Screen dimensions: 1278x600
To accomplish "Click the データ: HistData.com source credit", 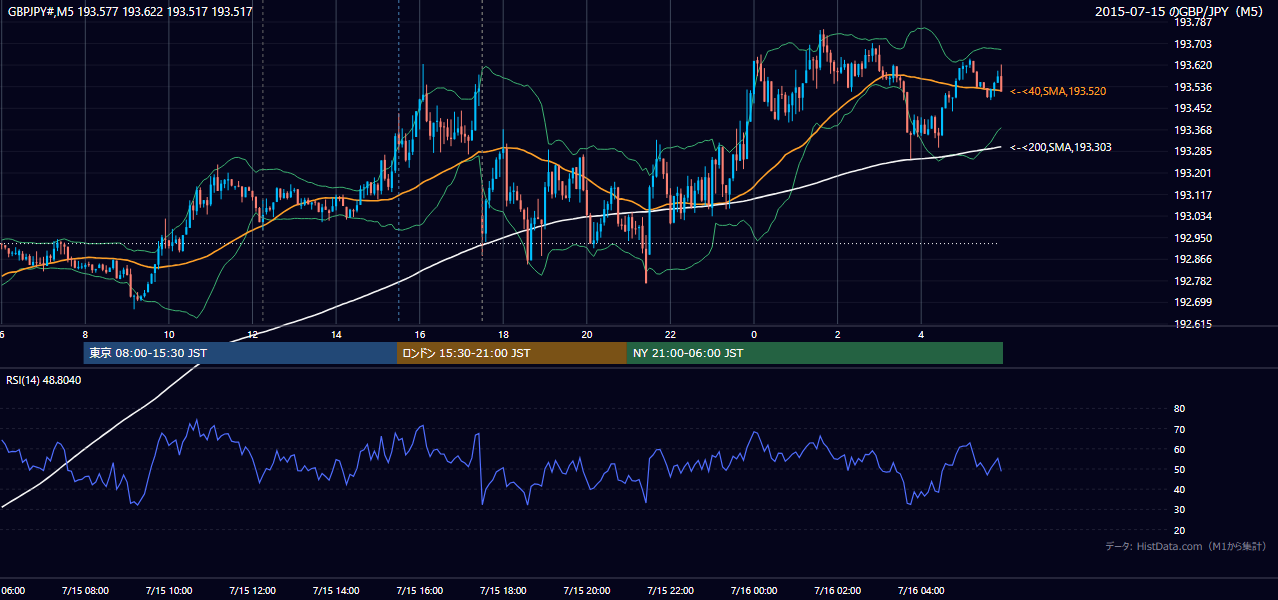I will pyautogui.click(x=1185, y=546).
